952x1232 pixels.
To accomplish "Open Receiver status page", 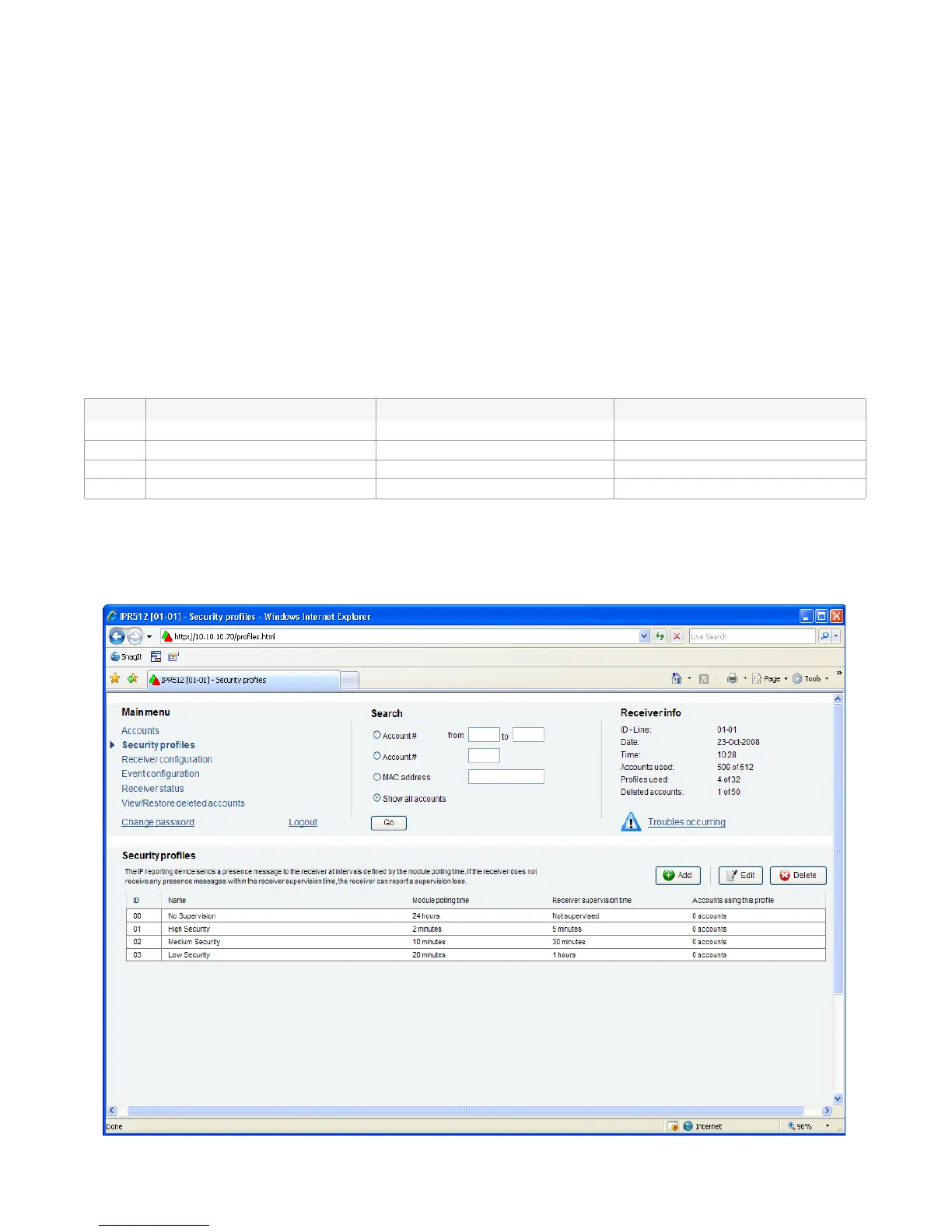I will point(152,789).
